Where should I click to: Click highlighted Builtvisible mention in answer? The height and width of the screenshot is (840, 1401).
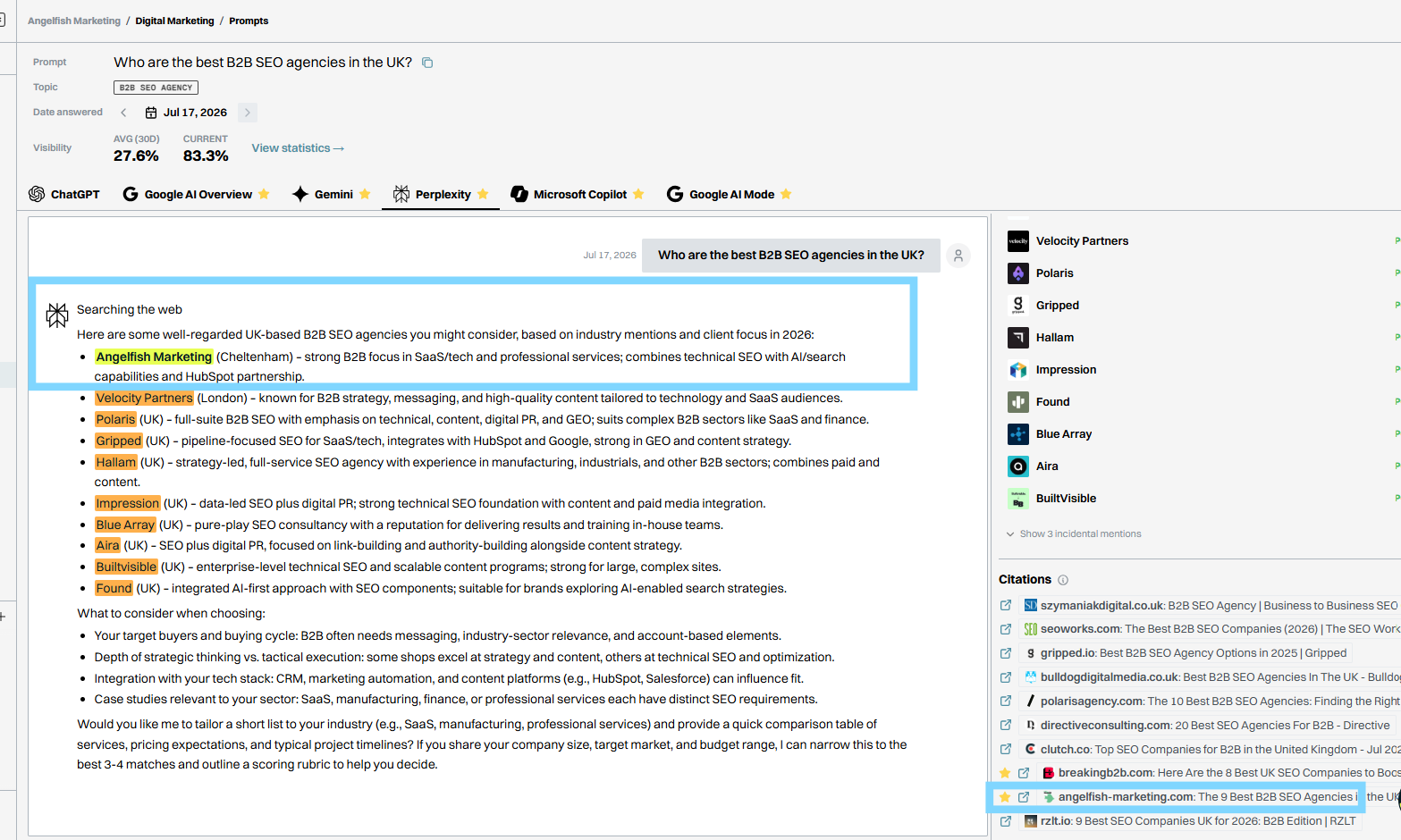pyautogui.click(x=126, y=567)
